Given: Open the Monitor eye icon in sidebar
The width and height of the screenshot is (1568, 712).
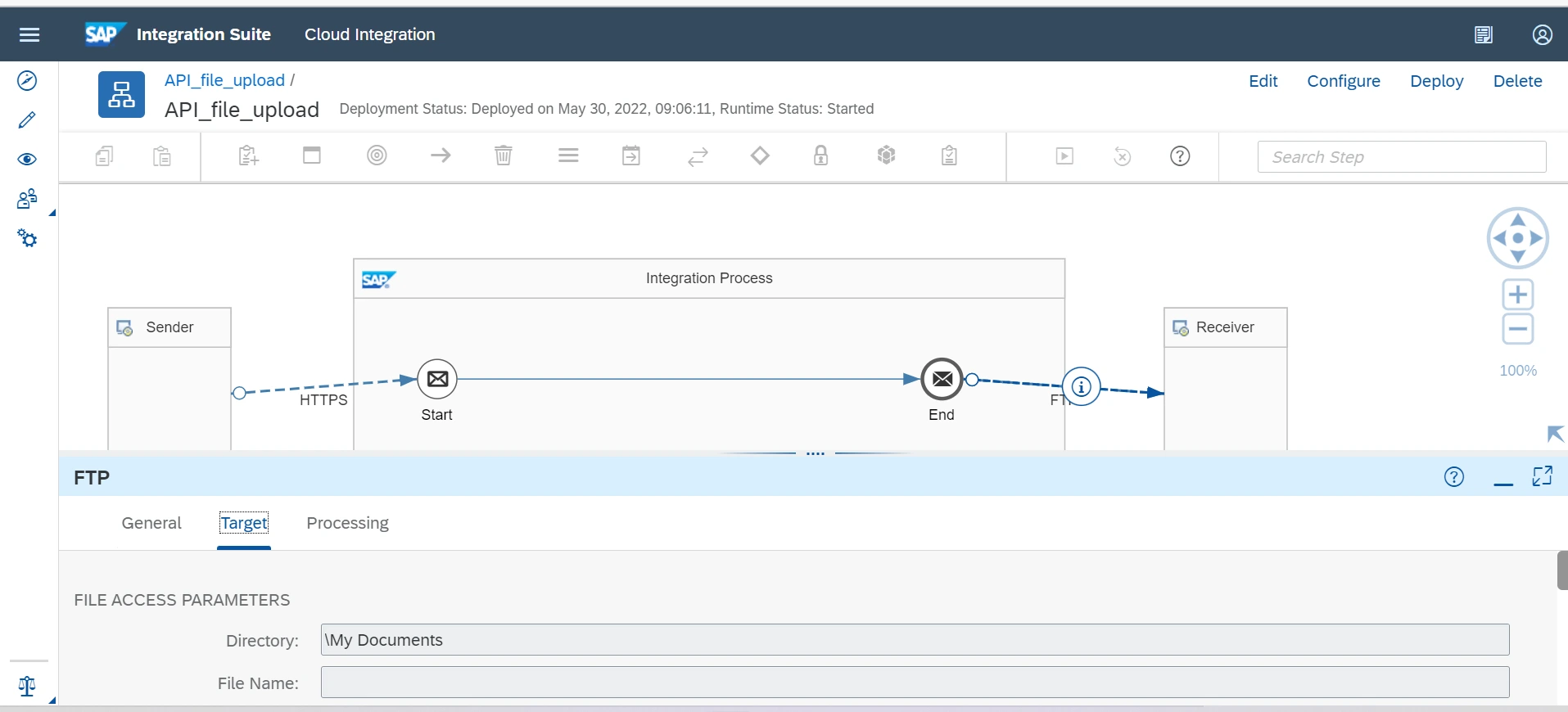Looking at the screenshot, I should coord(27,159).
